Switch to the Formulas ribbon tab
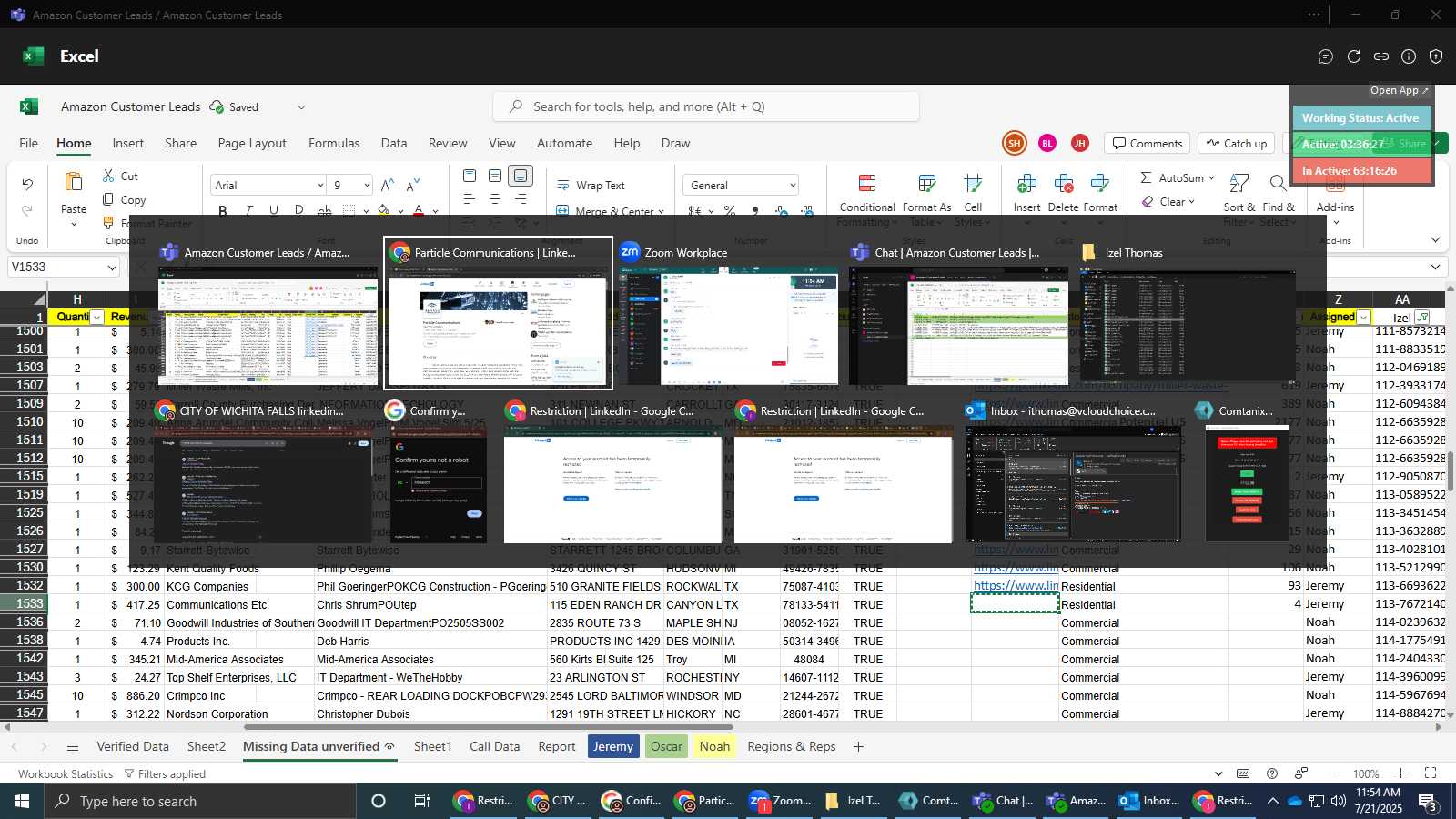The image size is (1456, 819). [x=334, y=143]
